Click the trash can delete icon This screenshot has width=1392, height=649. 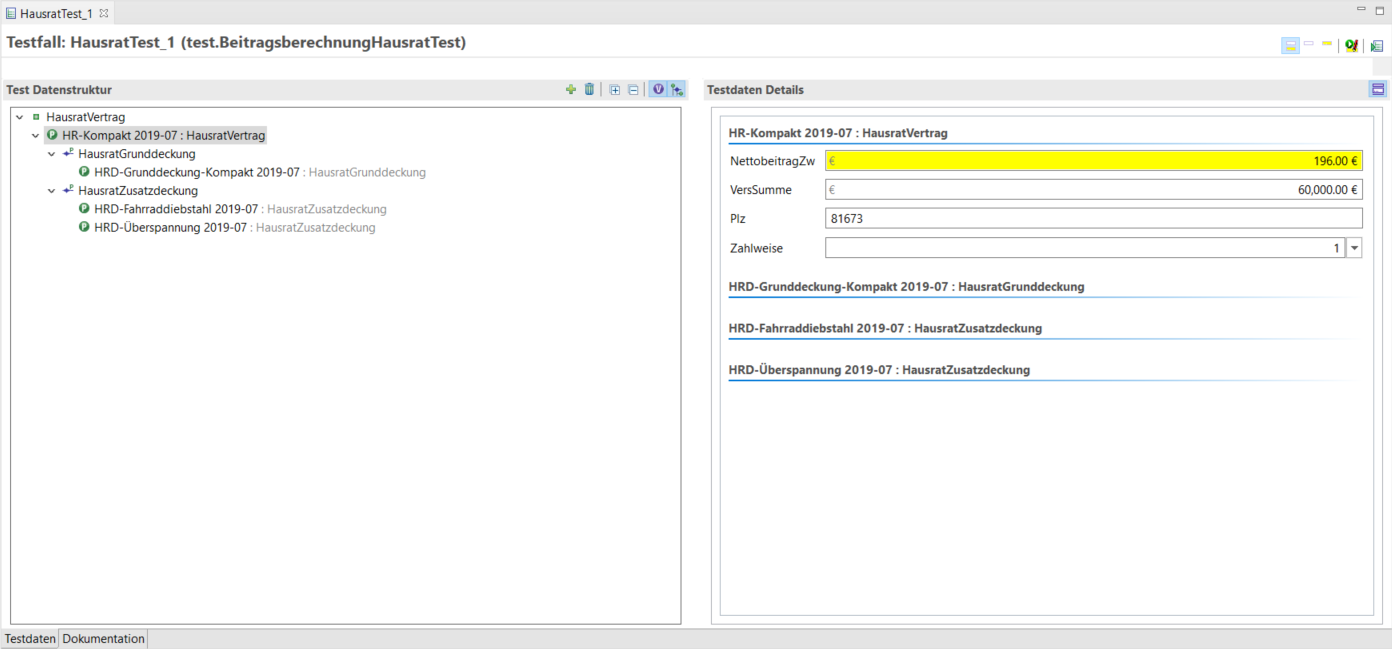[589, 90]
